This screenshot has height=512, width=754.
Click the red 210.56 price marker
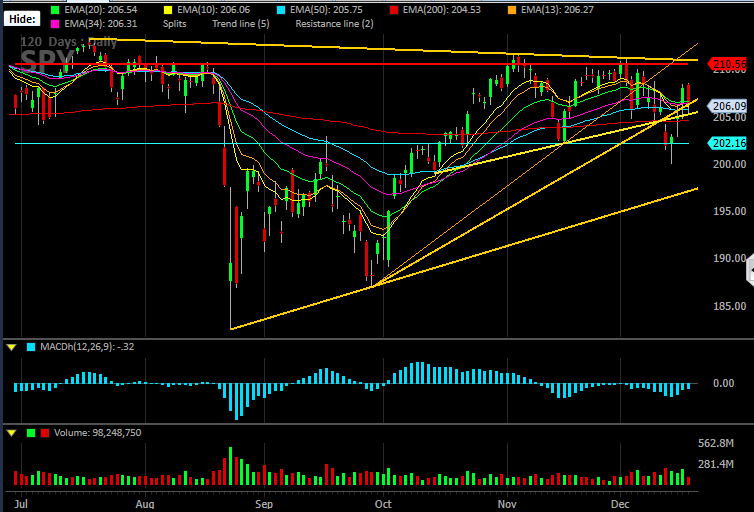[727, 63]
